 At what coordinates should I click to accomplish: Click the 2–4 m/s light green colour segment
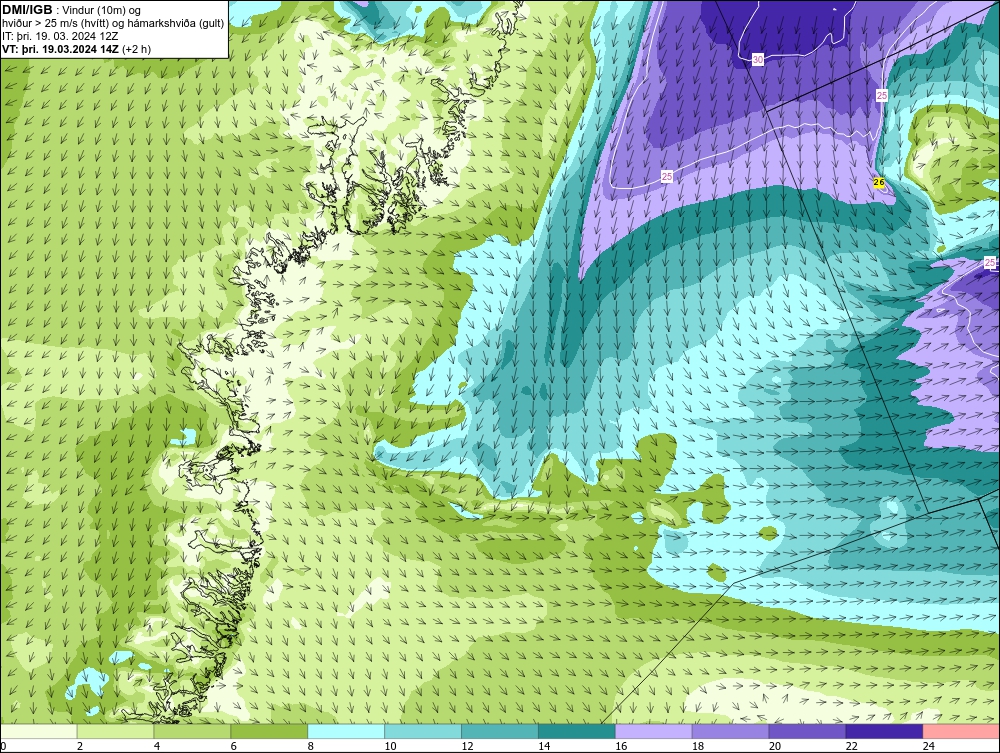[x=115, y=731]
